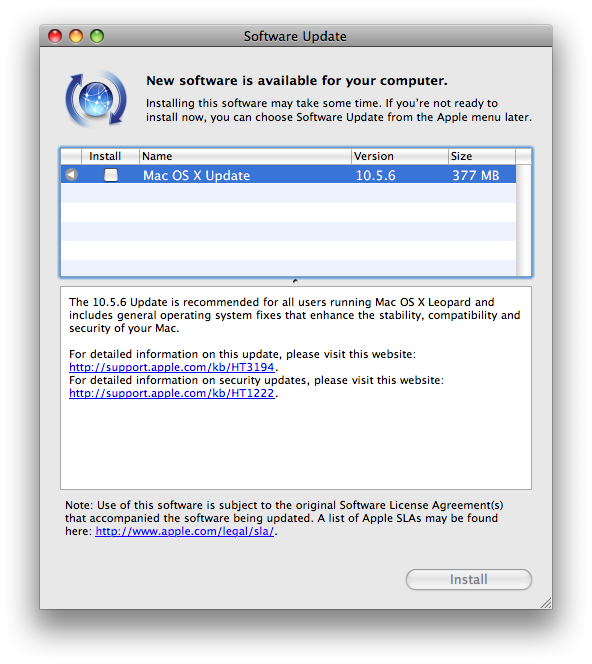Click the split pane divider handle
The image size is (592, 664).
pyautogui.click(x=296, y=281)
